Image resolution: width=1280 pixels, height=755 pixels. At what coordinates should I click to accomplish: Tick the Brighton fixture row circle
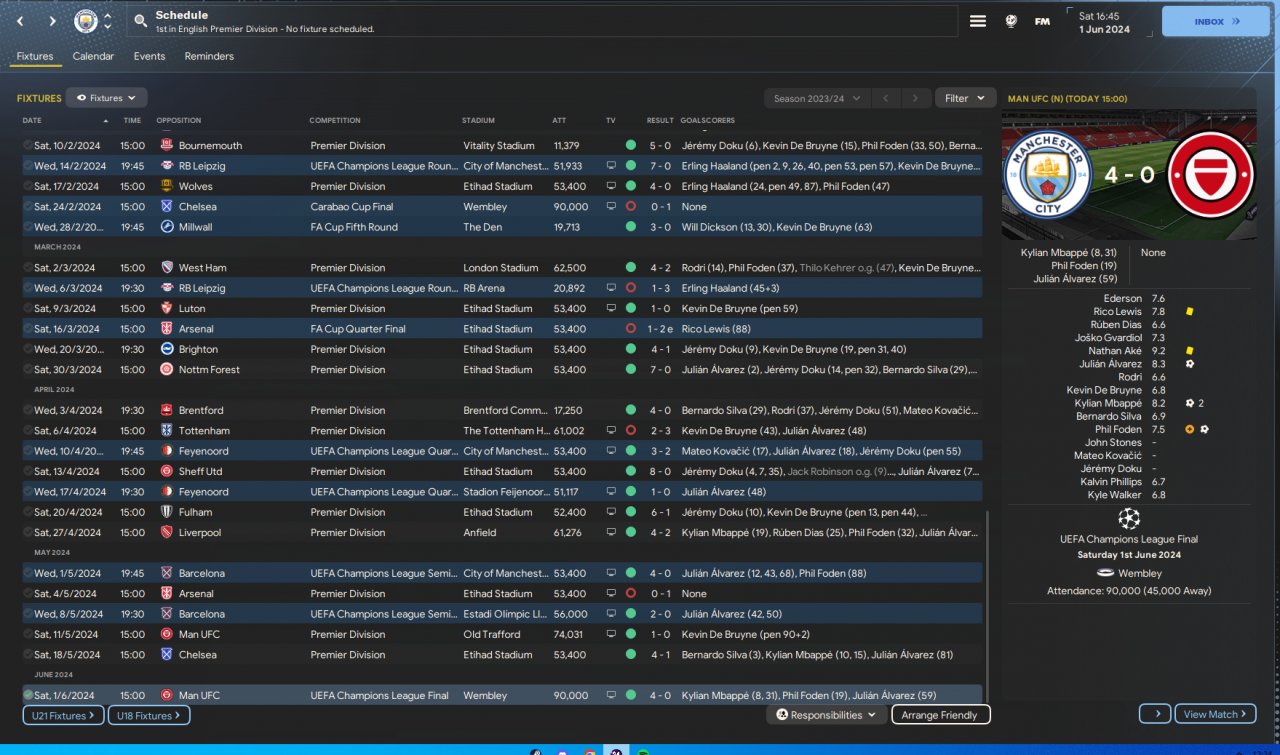click(x=28, y=349)
